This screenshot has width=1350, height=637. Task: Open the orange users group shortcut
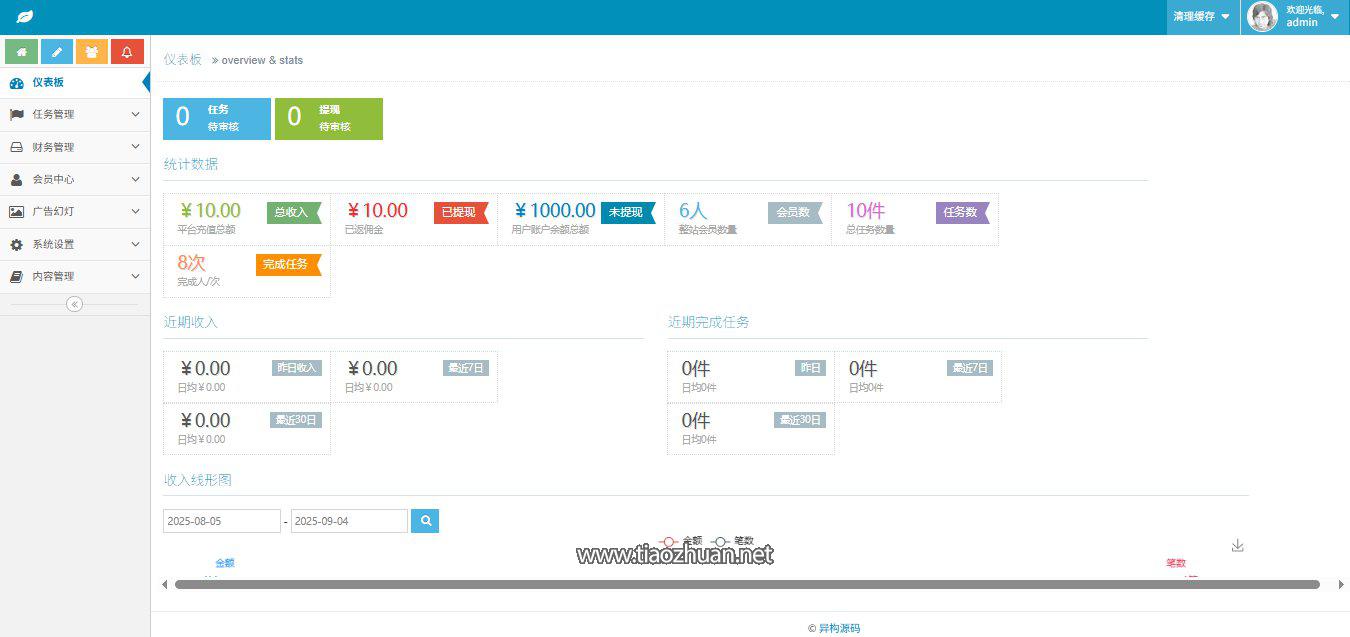[x=92, y=52]
